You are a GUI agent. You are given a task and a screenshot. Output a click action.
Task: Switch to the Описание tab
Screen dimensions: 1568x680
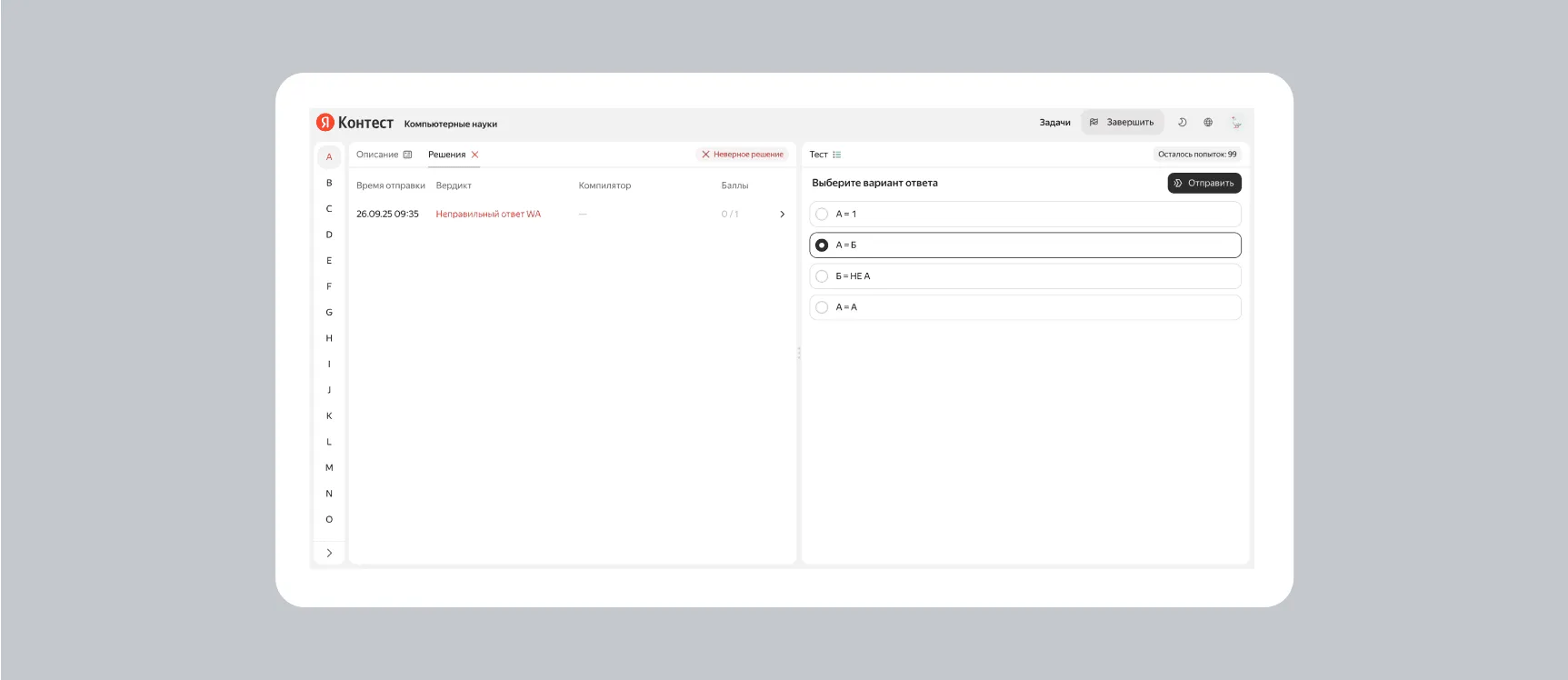tap(377, 155)
